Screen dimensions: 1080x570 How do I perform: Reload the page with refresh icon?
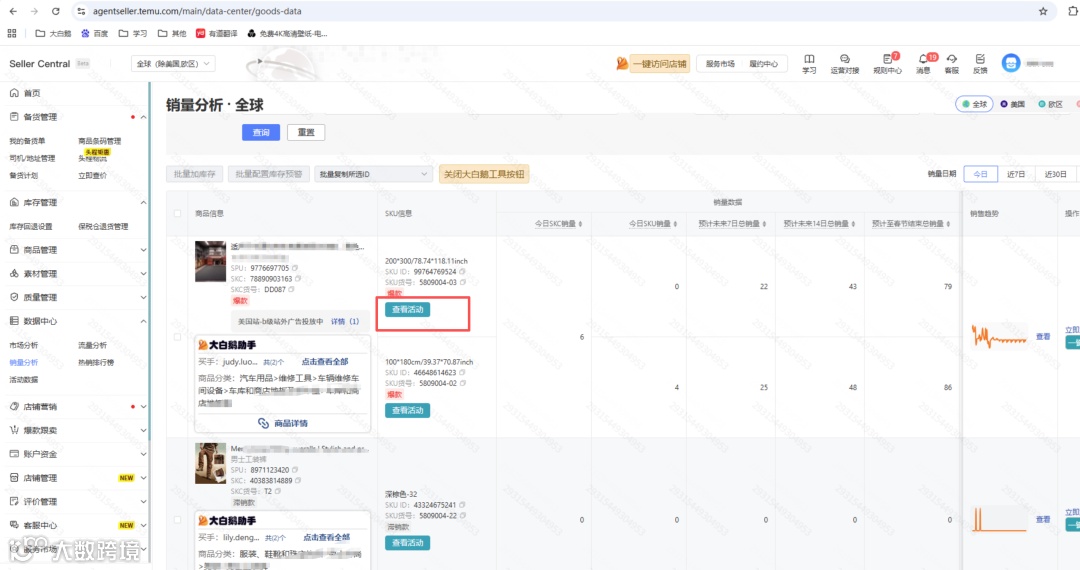pyautogui.click(x=56, y=11)
